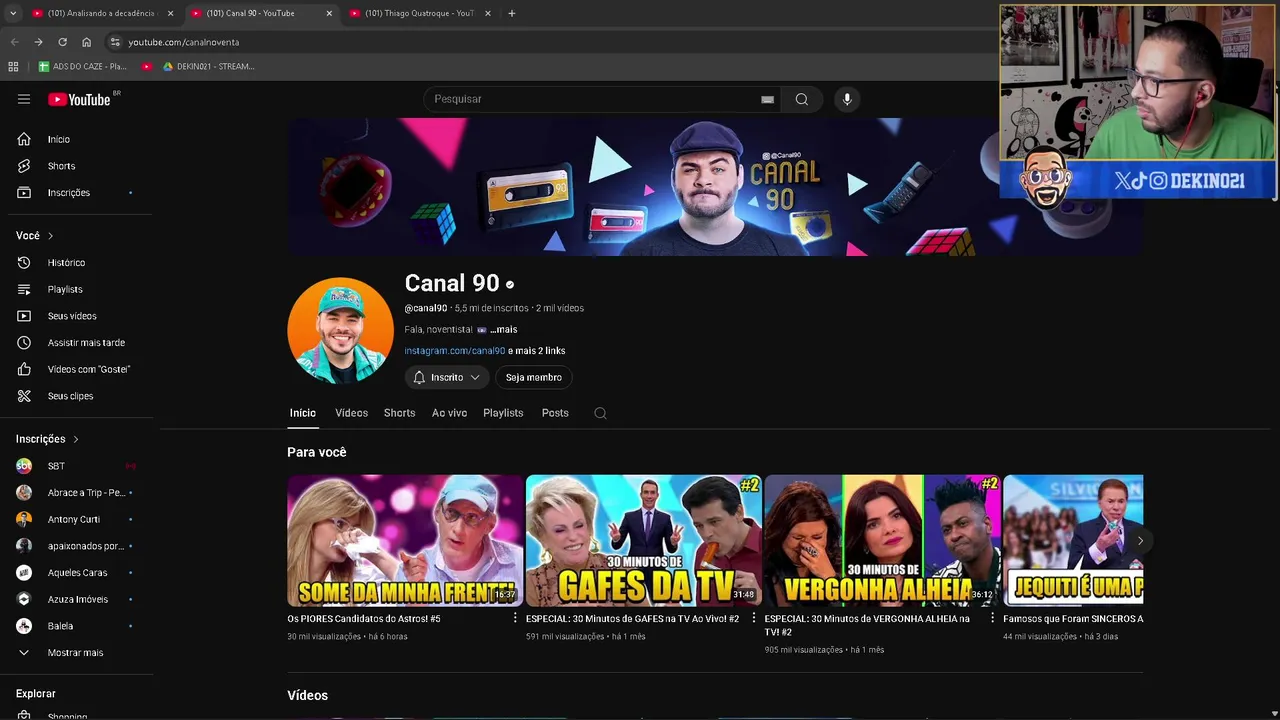Open DEKIN021 STREAM bookmark
This screenshot has width=1280, height=720.
coord(208,66)
